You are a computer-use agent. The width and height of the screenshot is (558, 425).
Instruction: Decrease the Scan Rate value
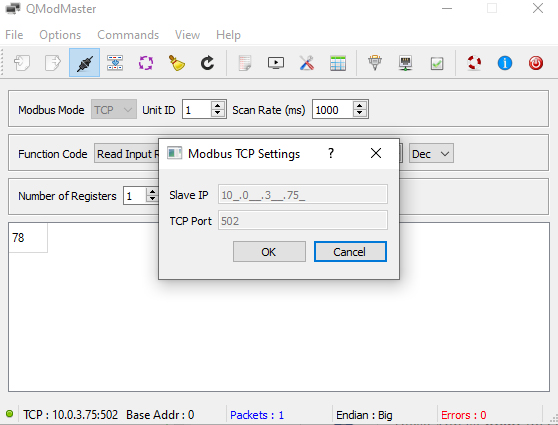(359, 113)
